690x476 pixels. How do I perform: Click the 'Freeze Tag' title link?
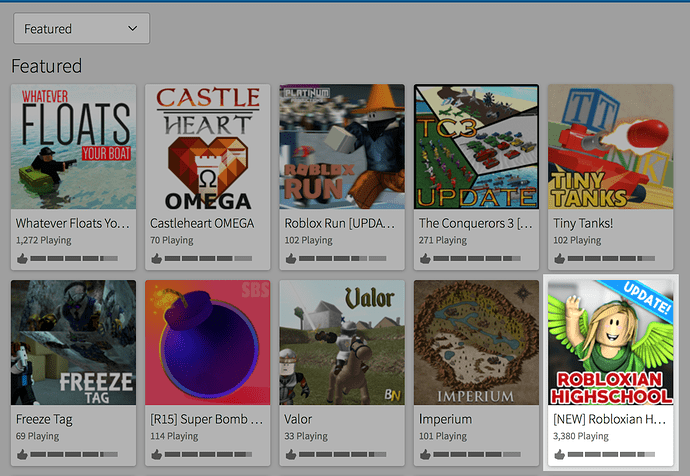coord(44,419)
